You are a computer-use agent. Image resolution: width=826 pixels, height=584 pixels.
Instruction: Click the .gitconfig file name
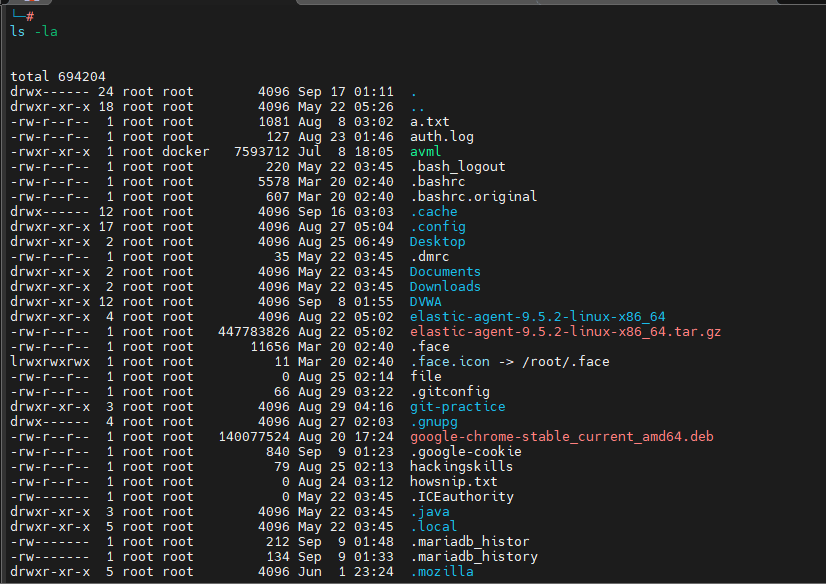pos(449,392)
